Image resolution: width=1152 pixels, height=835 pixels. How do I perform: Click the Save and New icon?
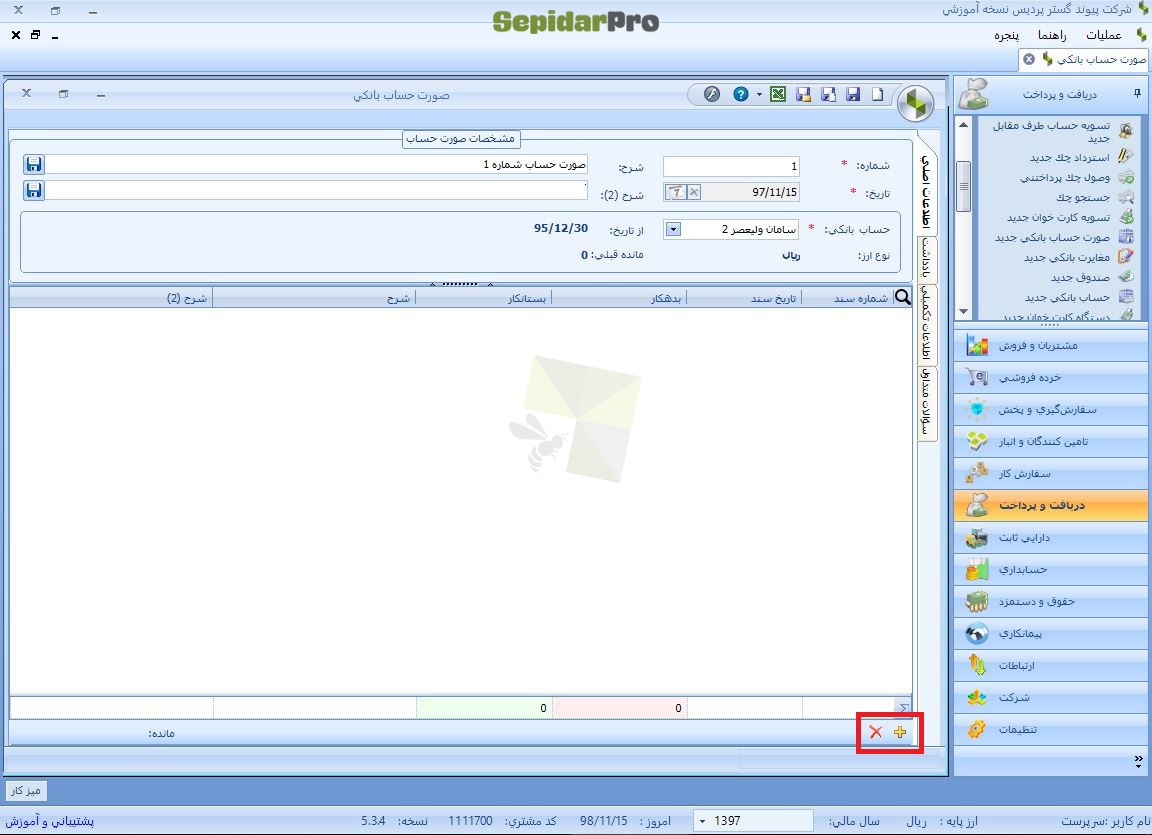pyautogui.click(x=828, y=94)
